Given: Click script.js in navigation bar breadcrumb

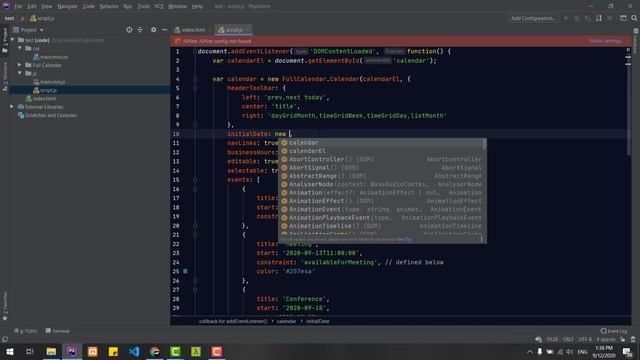Looking at the screenshot, I should click(x=42, y=18).
